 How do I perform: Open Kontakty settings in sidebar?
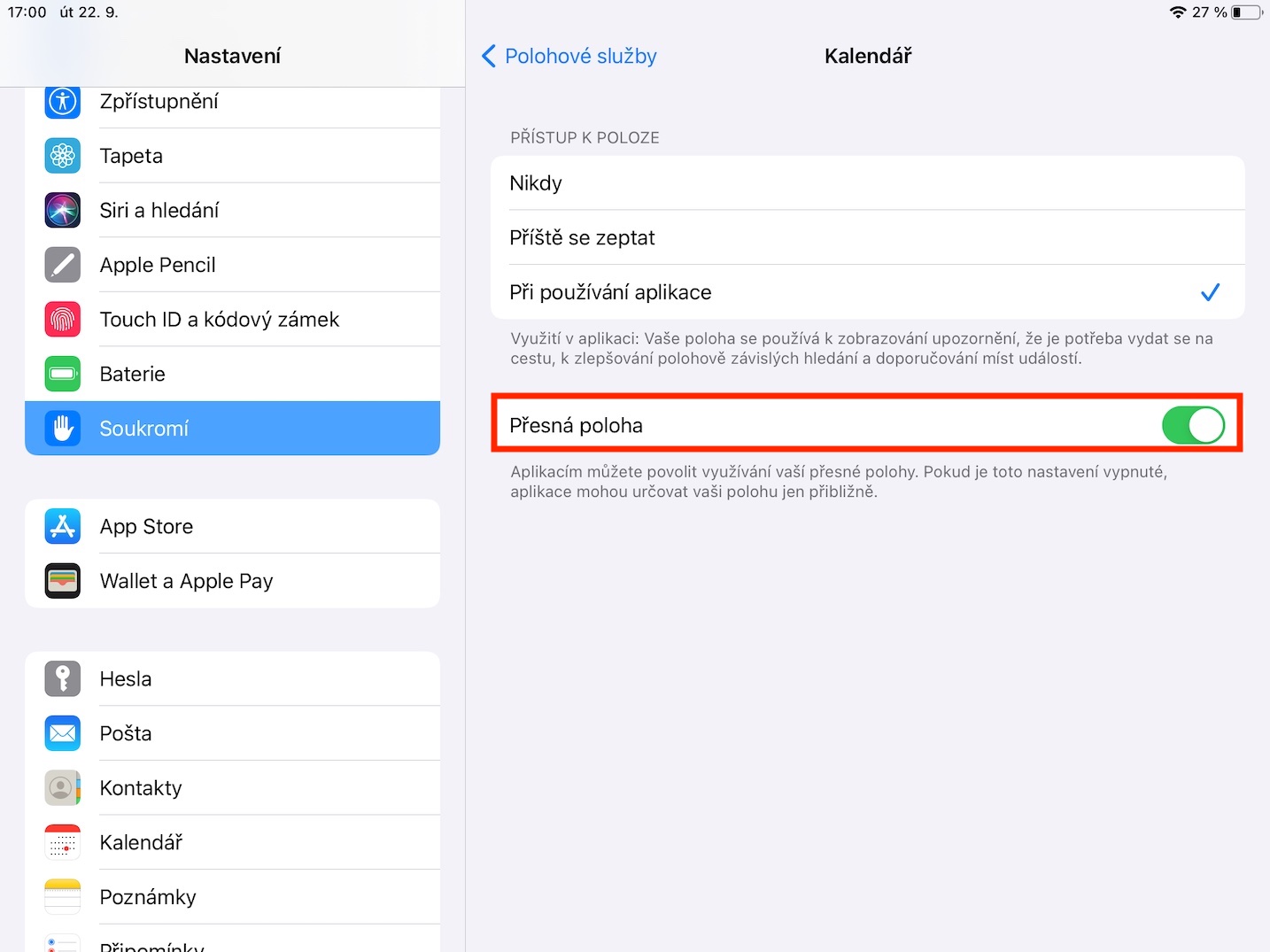pyautogui.click(x=232, y=788)
